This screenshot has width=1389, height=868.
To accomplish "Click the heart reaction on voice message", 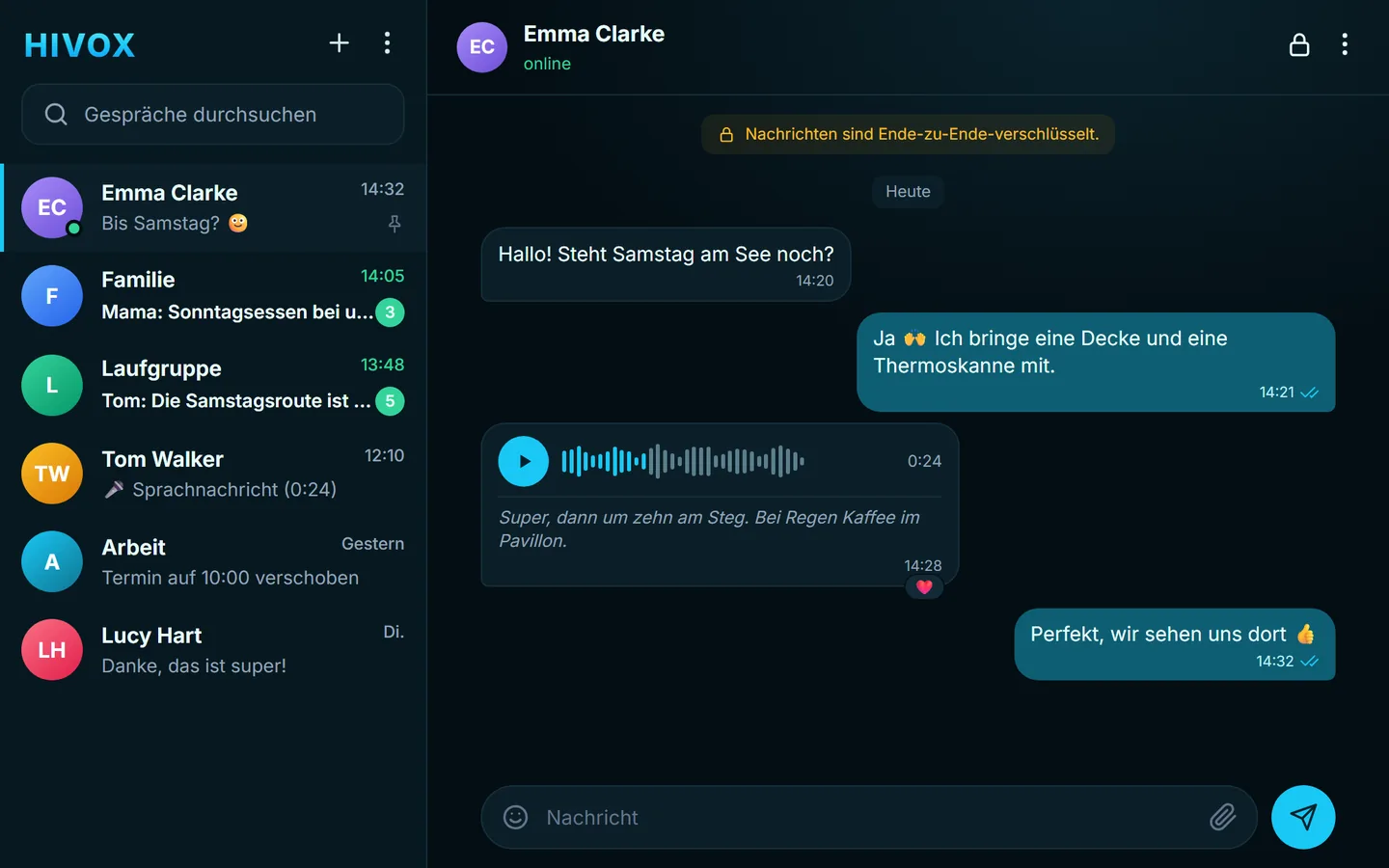I will (924, 586).
